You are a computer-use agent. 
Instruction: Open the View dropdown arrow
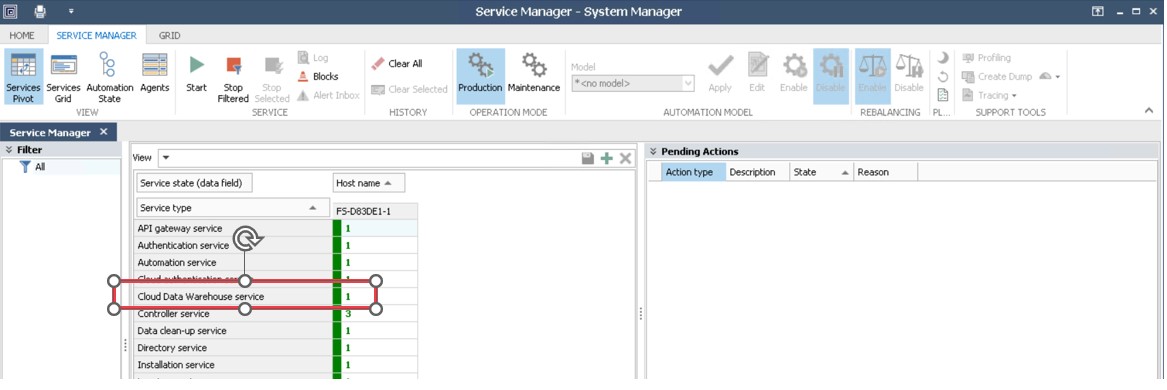coord(166,158)
